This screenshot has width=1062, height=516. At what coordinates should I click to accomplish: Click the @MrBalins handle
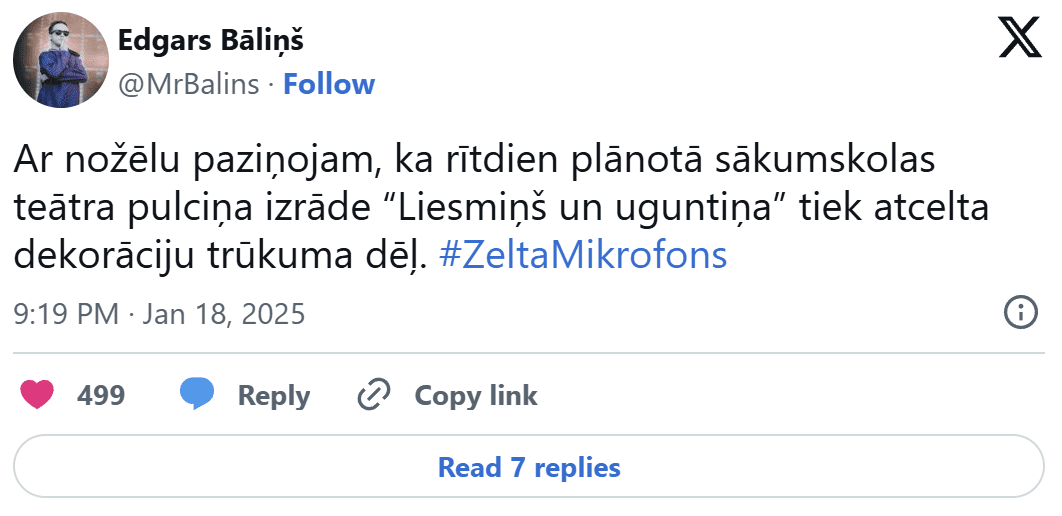(189, 84)
